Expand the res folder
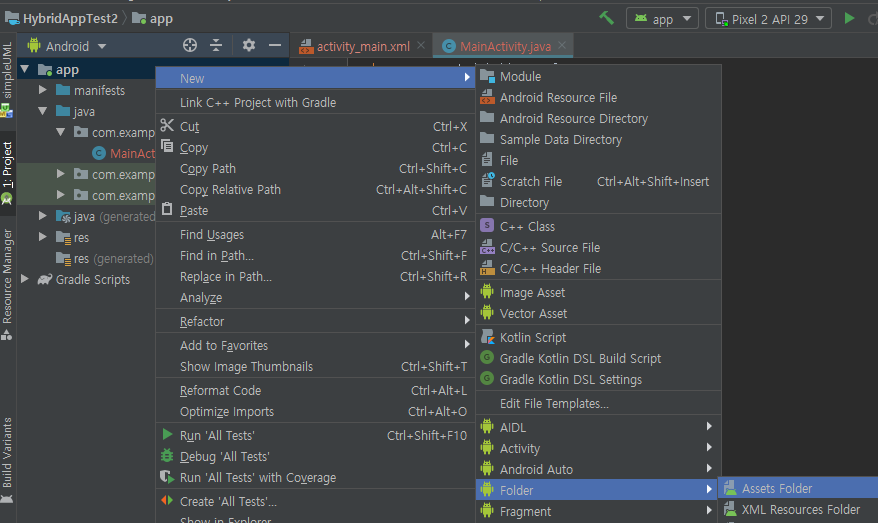This screenshot has height=523, width=878. tap(43, 237)
